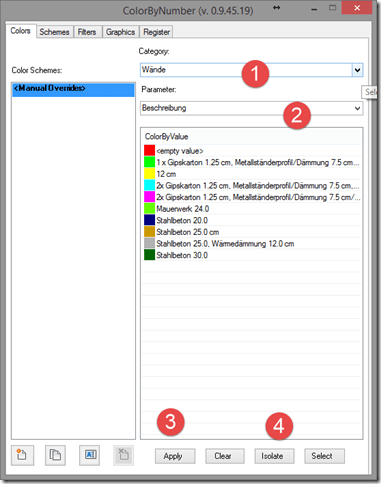The height and width of the screenshot is (484, 381).
Task: Click the Isolate button
Action: click(274, 456)
